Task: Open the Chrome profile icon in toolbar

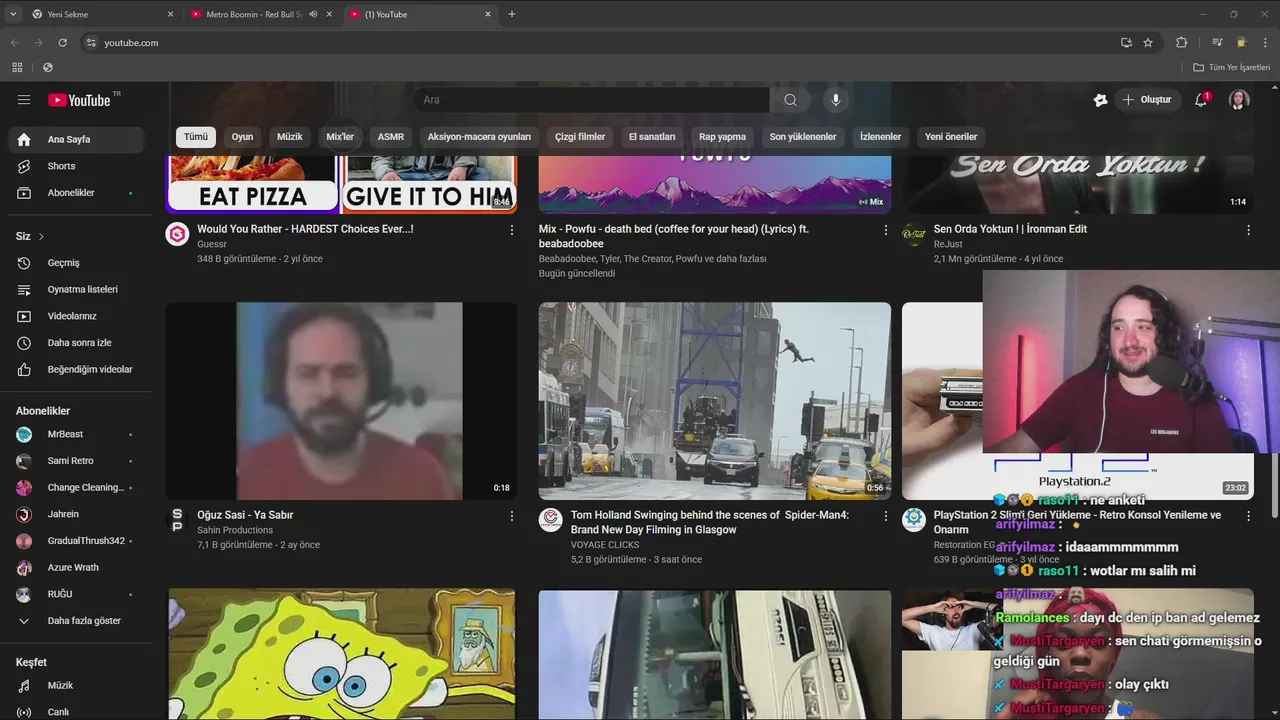Action: coord(1241,43)
